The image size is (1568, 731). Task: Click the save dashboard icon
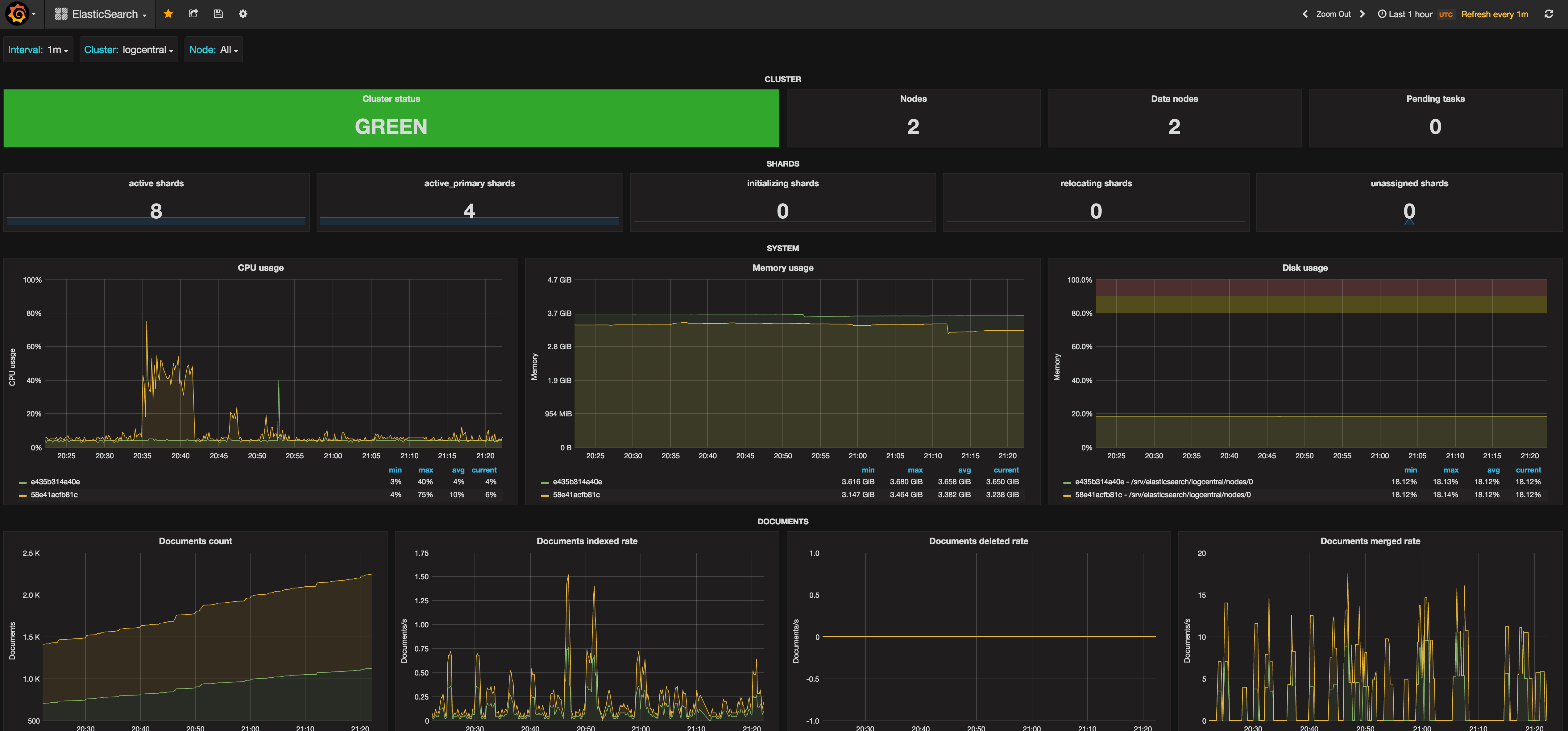(x=218, y=13)
